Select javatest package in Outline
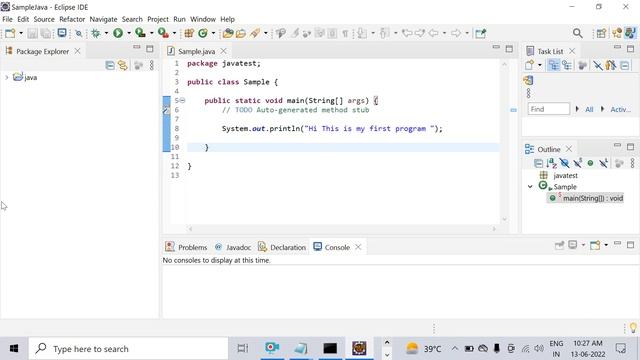640x360 pixels. coord(565,176)
